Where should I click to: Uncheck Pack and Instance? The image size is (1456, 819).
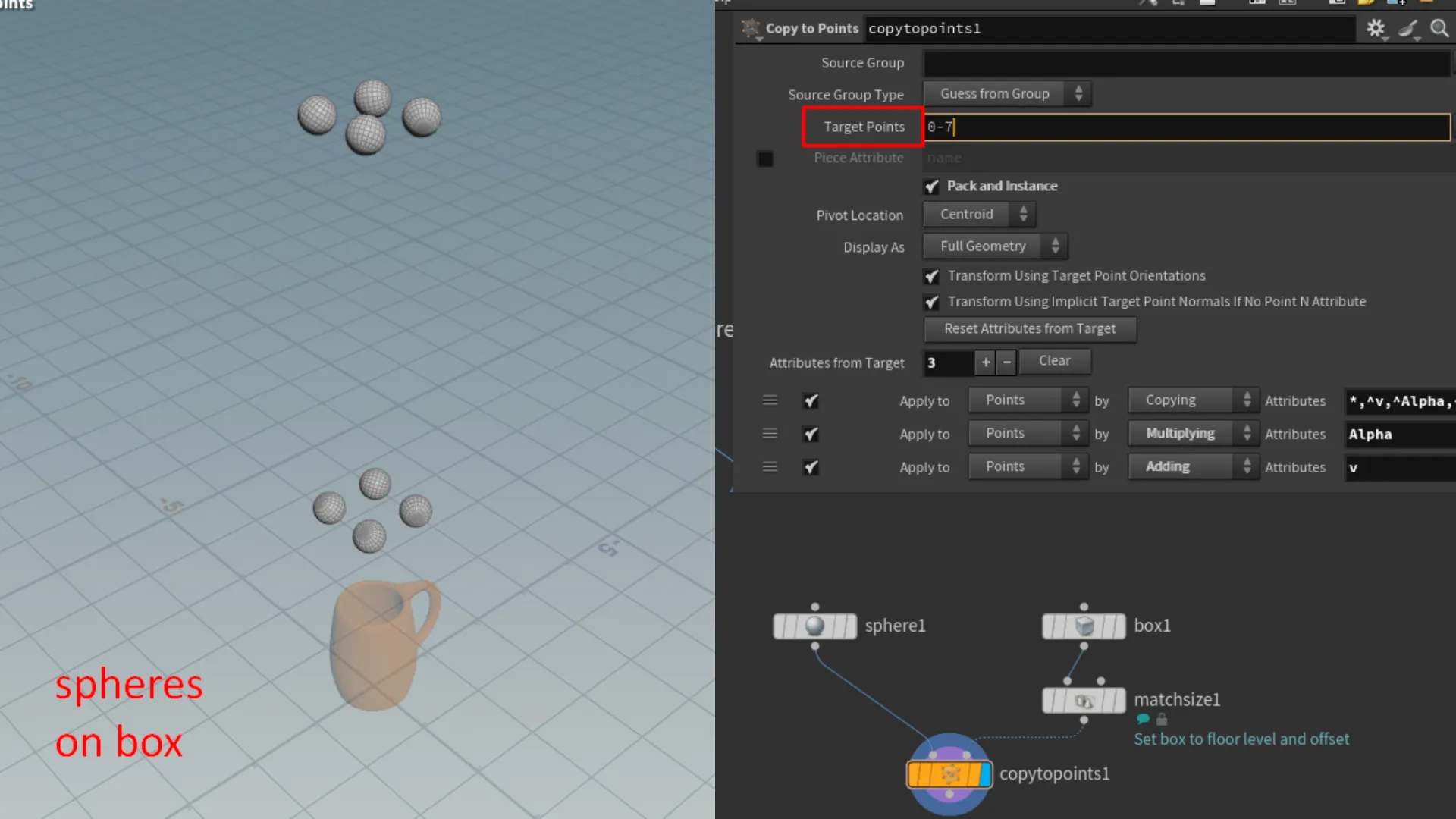click(931, 187)
